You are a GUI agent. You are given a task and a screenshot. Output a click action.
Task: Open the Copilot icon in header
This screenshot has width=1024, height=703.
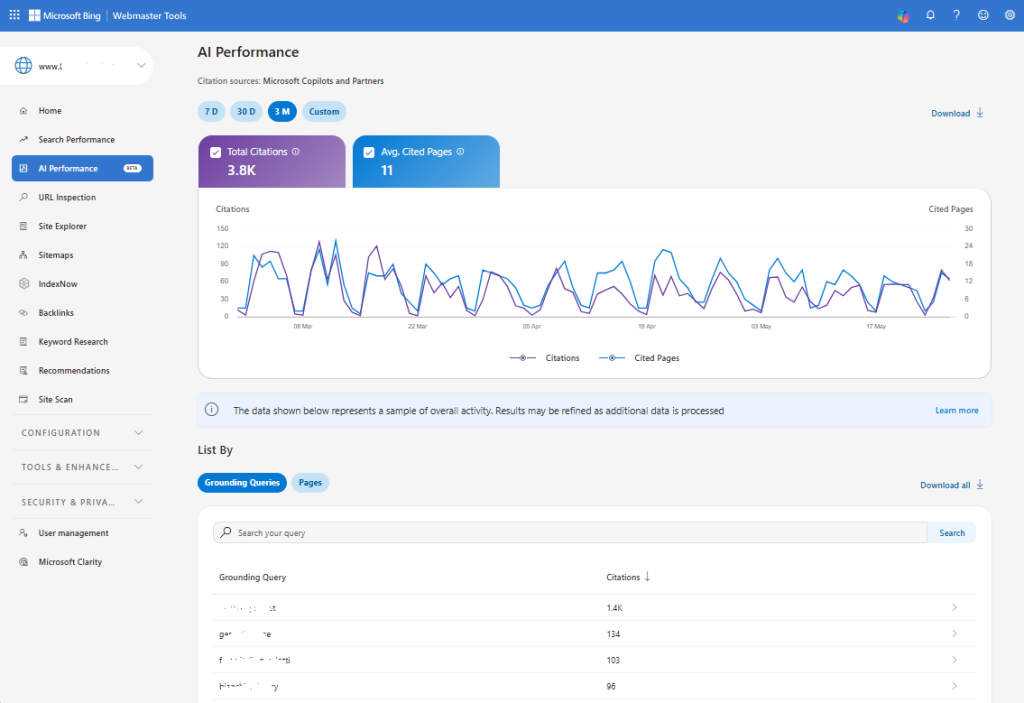tap(903, 16)
